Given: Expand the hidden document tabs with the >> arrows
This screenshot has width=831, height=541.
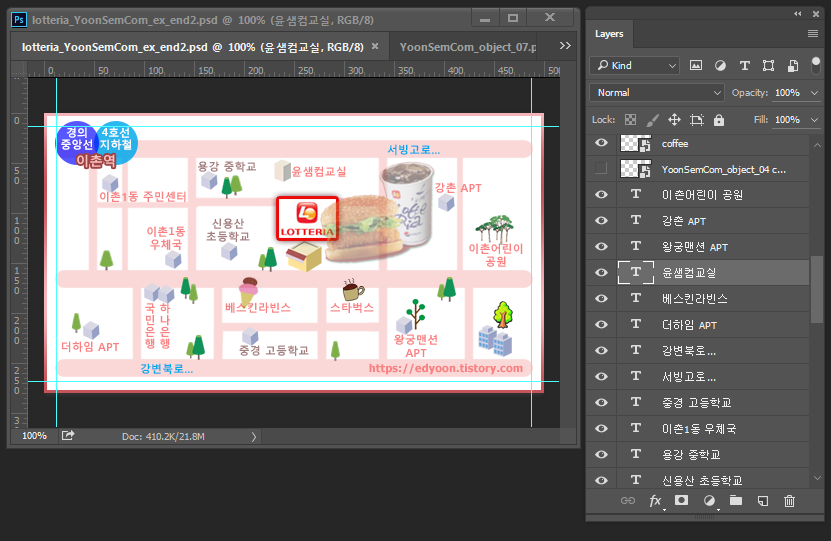Looking at the screenshot, I should point(565,46).
